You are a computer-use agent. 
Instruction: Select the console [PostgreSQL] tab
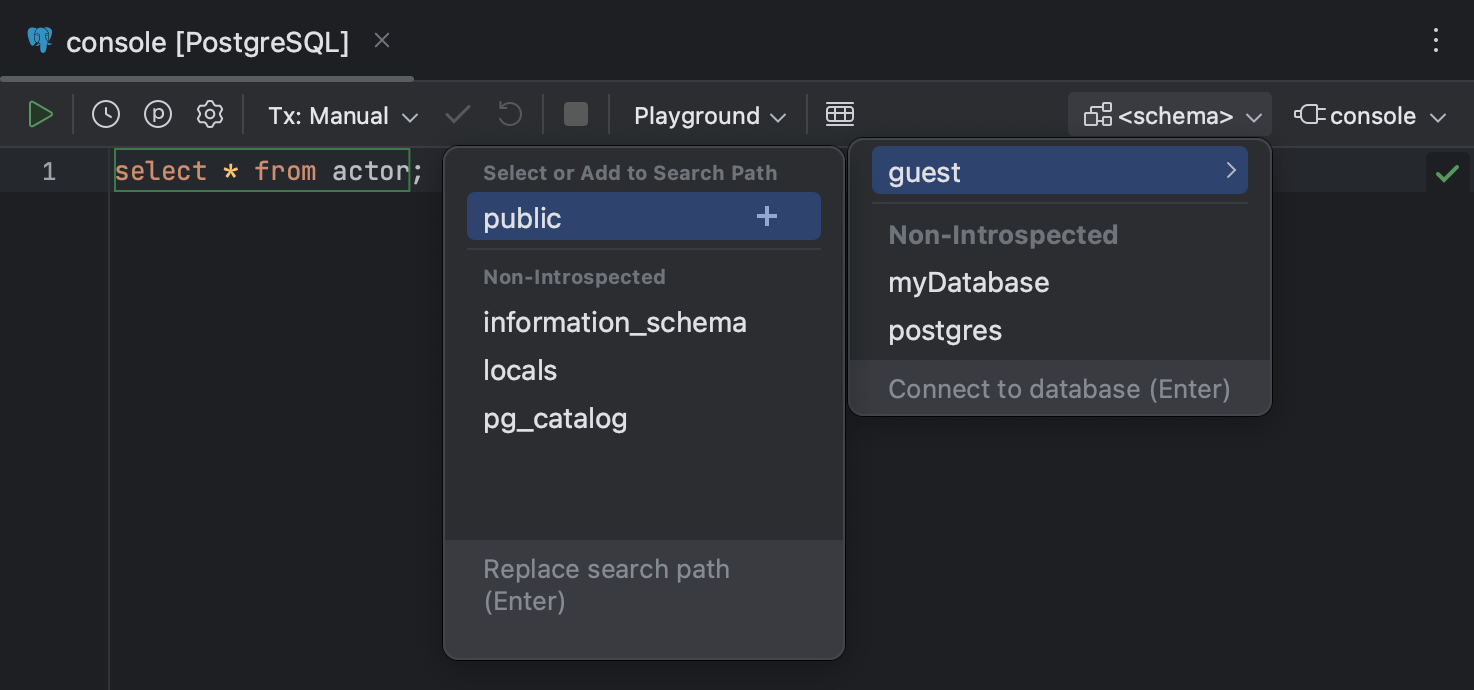coord(205,42)
